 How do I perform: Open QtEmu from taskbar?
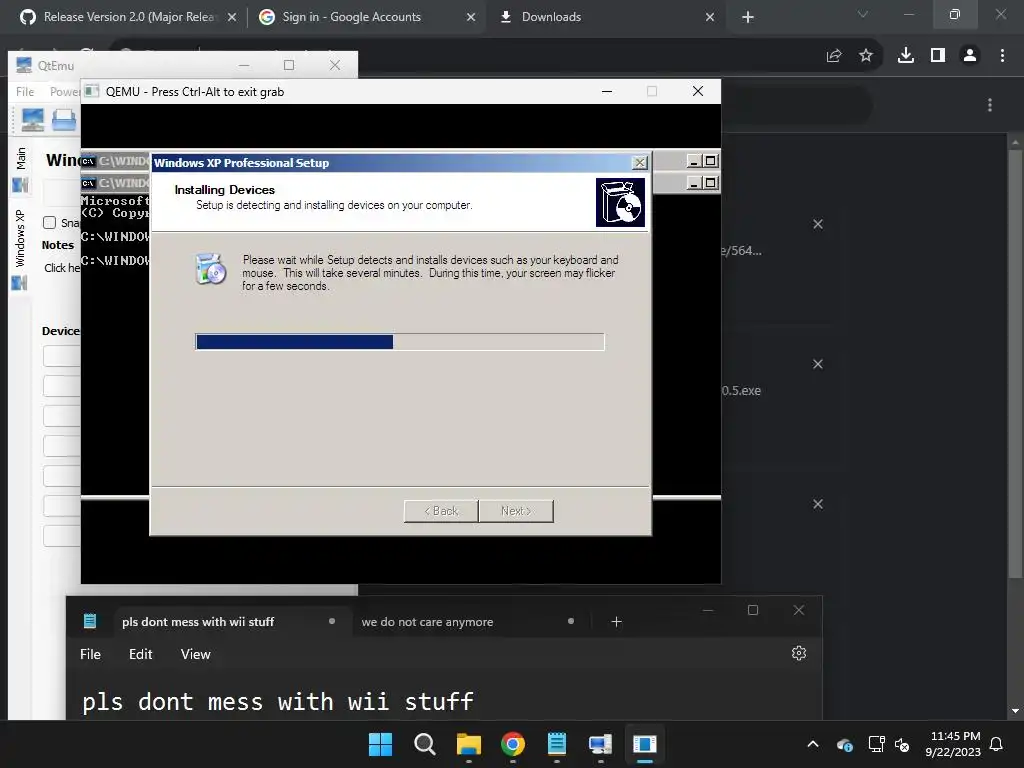click(x=600, y=744)
